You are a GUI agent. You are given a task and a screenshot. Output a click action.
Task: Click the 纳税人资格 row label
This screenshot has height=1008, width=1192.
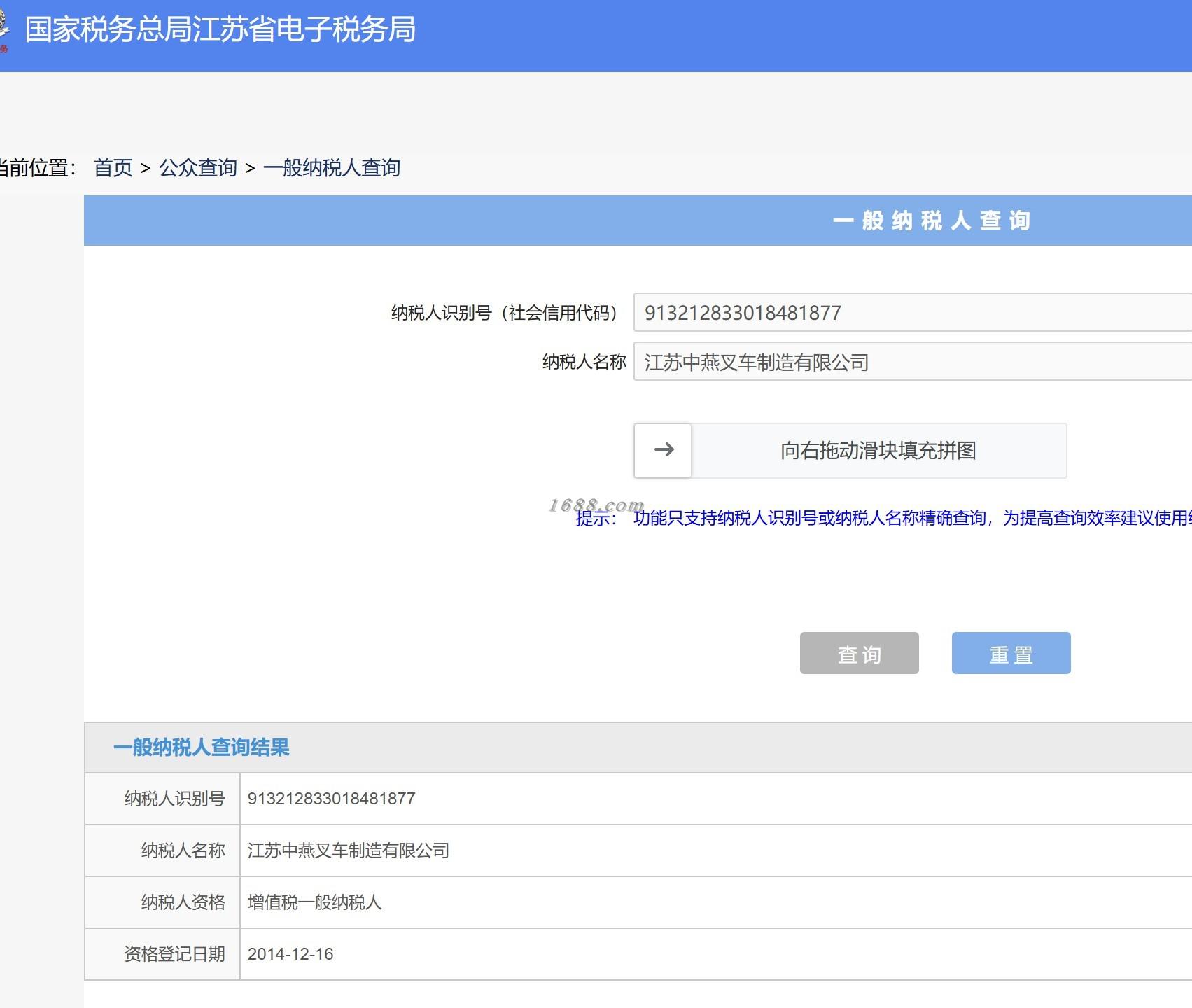[183, 902]
